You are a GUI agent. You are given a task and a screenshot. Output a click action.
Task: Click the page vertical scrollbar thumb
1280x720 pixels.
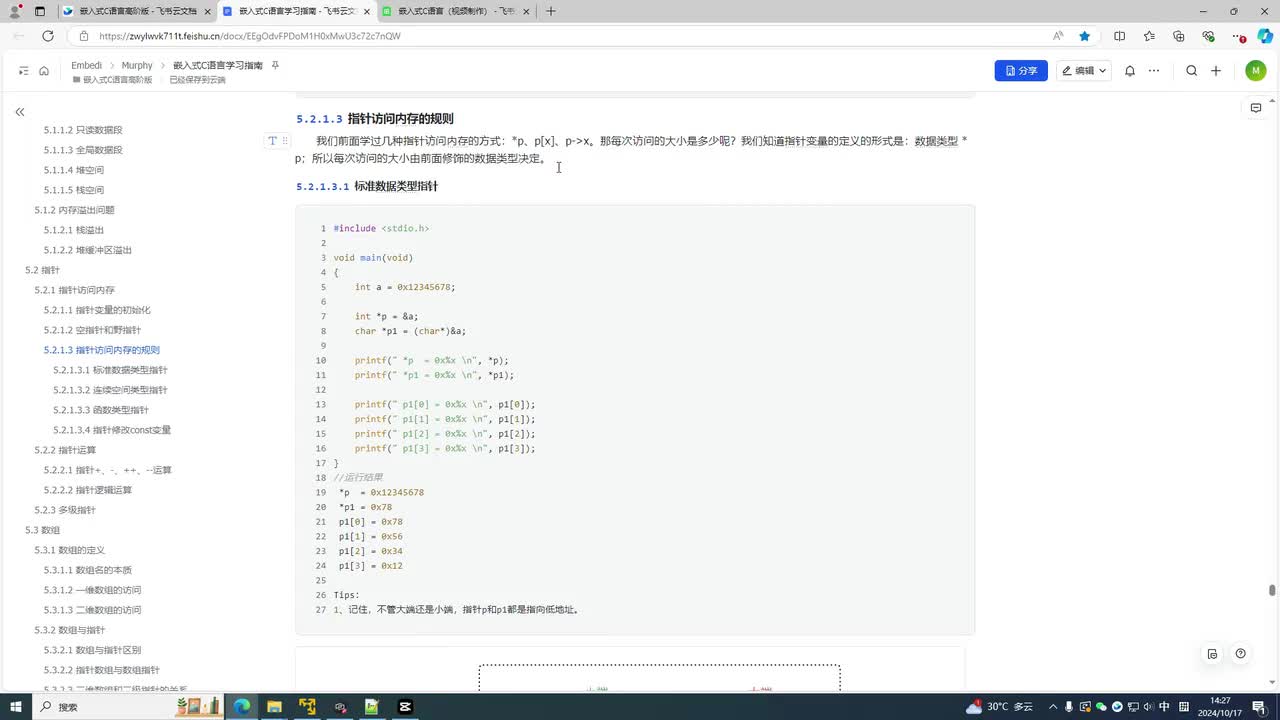click(x=1272, y=590)
